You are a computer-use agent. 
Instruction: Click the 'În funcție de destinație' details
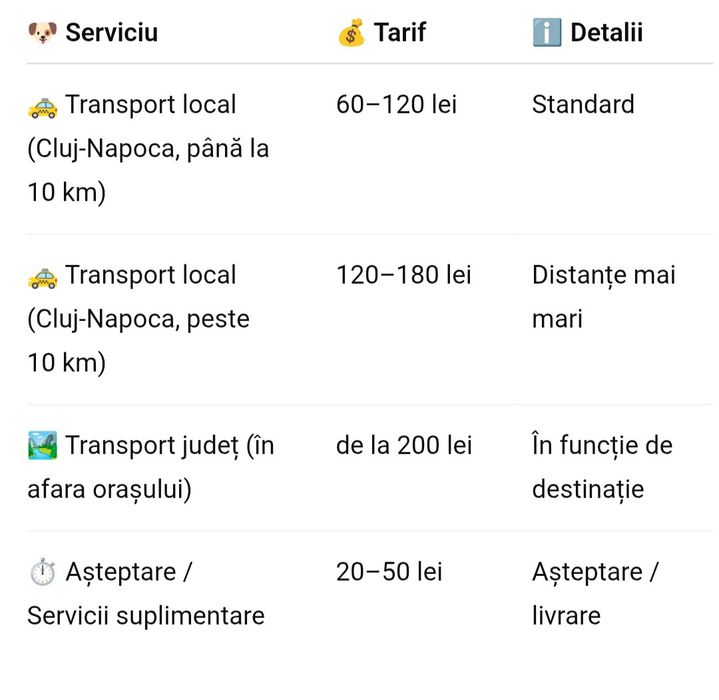602,467
